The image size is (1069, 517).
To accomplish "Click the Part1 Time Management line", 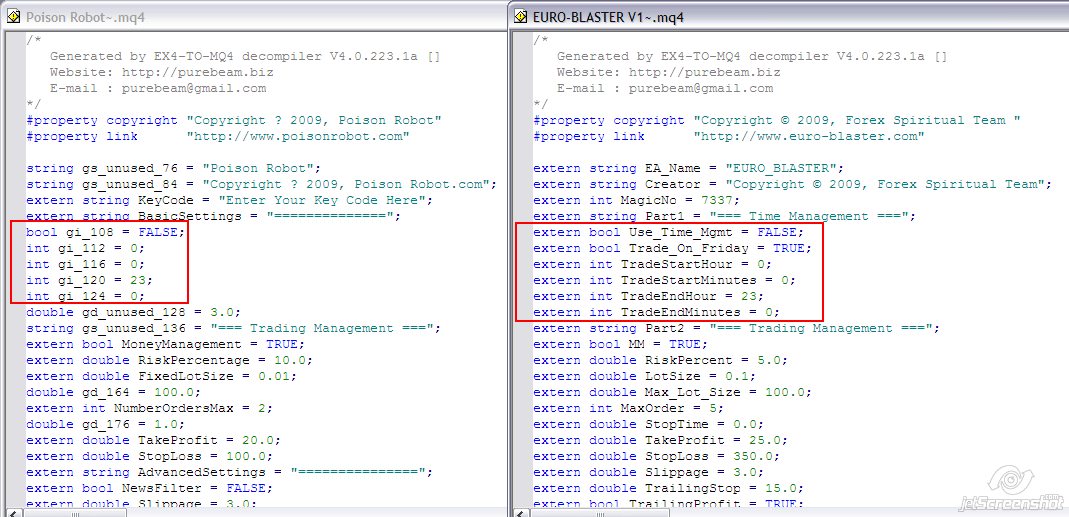I will pos(725,216).
